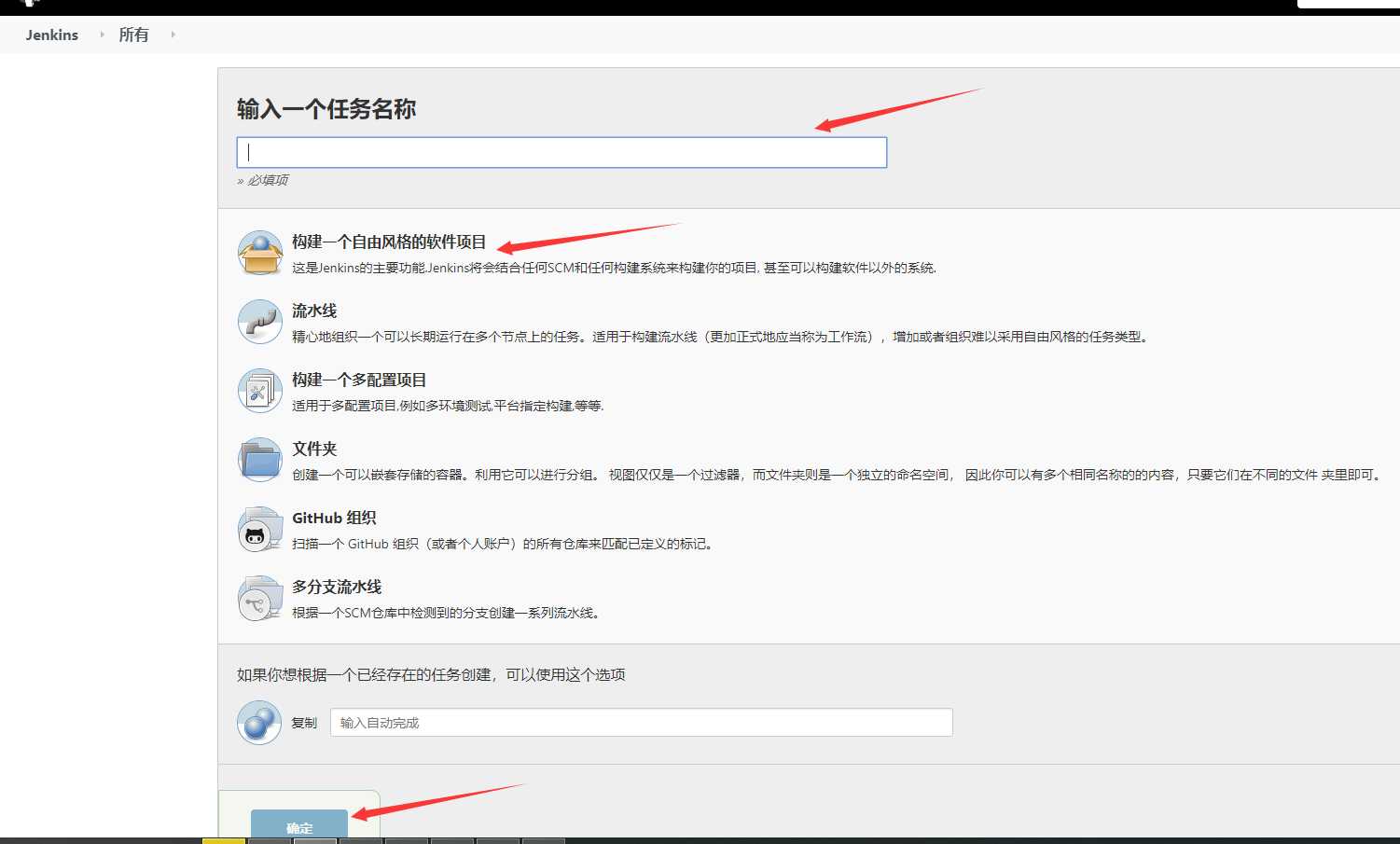This screenshot has width=1400, height=844.
Task: Click the freestyle project description text
Action: (614, 268)
